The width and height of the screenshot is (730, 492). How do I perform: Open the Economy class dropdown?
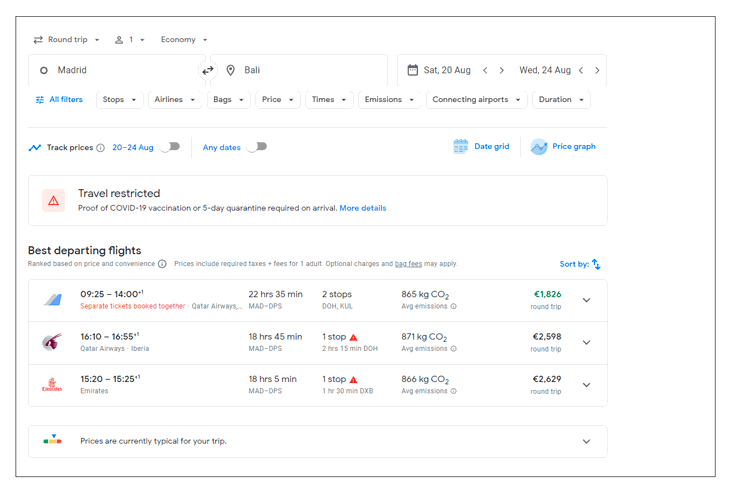pyautogui.click(x=184, y=40)
